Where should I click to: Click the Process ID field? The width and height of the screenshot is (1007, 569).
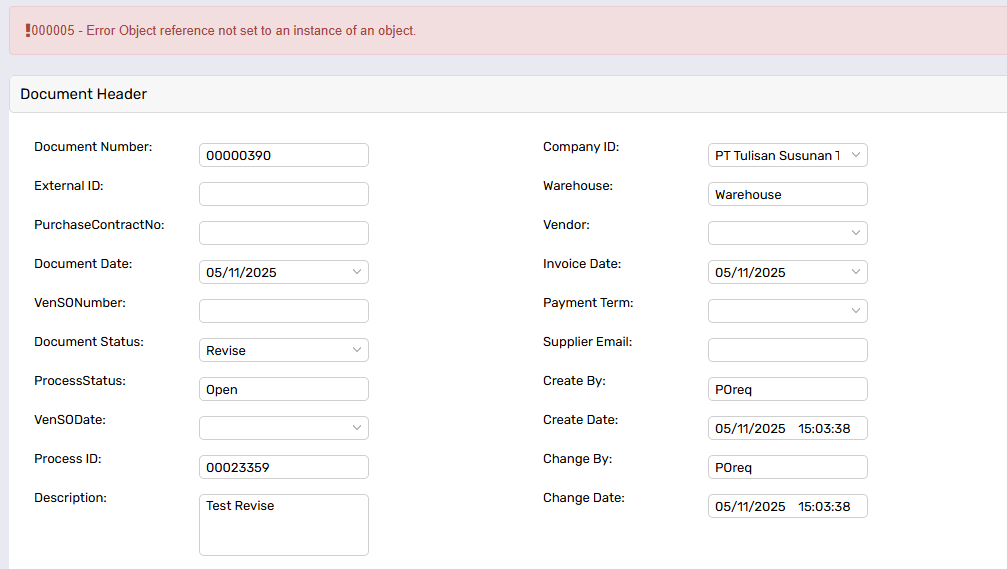click(x=284, y=467)
